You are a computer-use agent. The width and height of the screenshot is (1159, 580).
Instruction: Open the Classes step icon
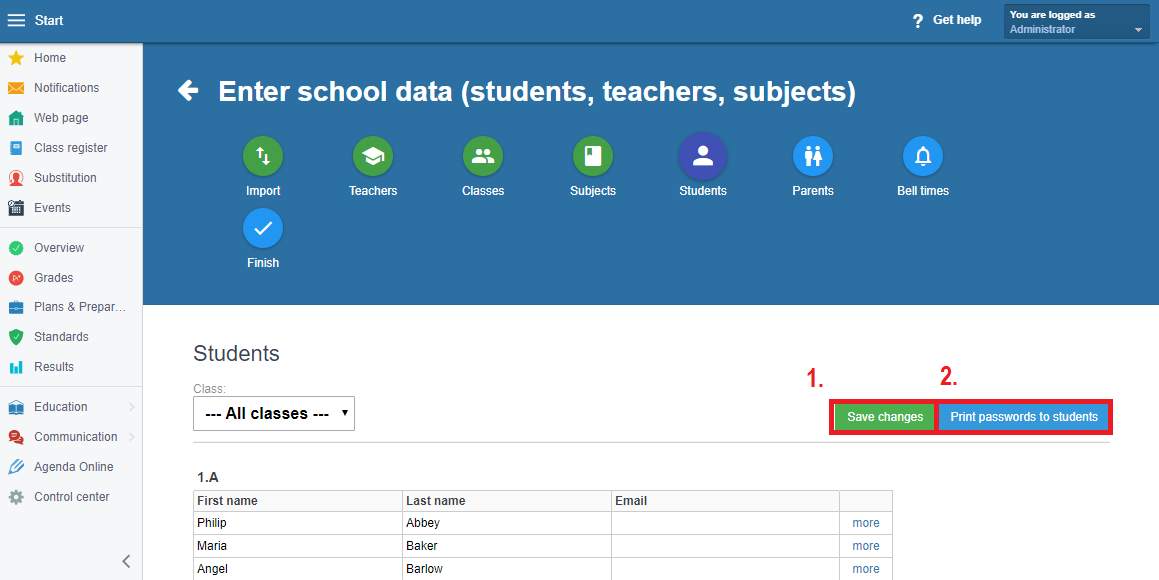[x=483, y=157]
